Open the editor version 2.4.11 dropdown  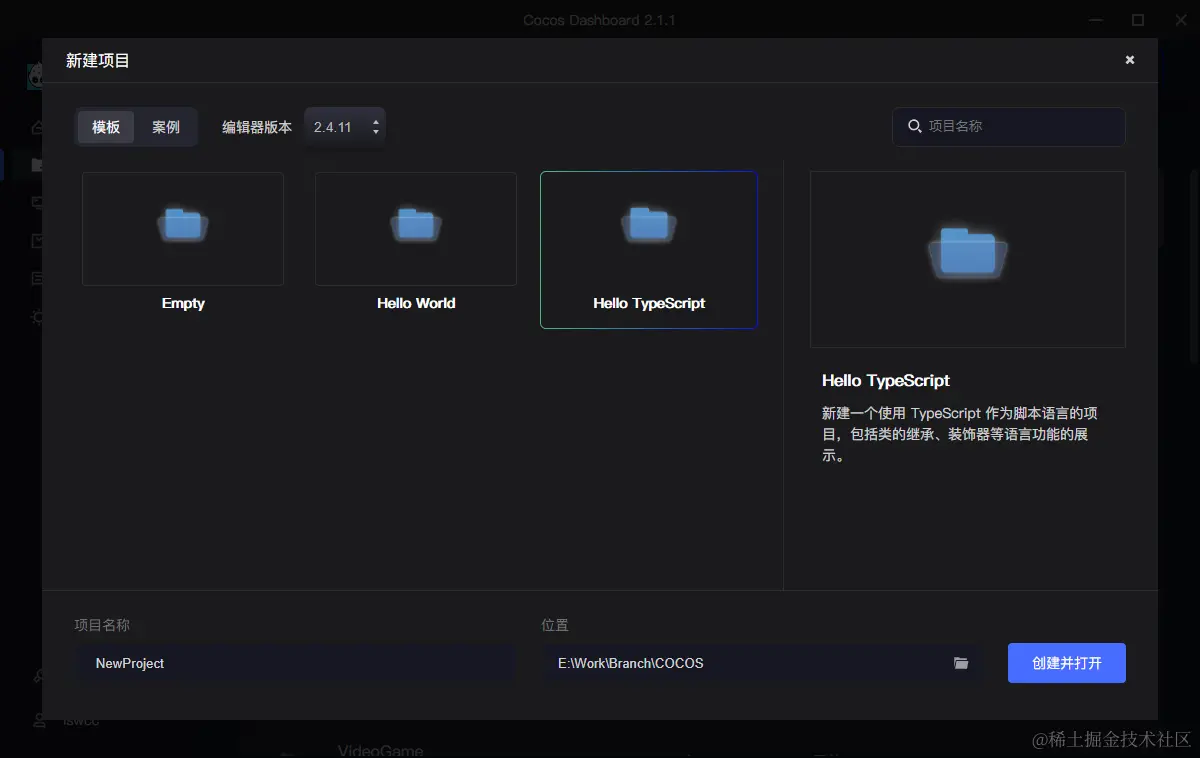tap(345, 127)
